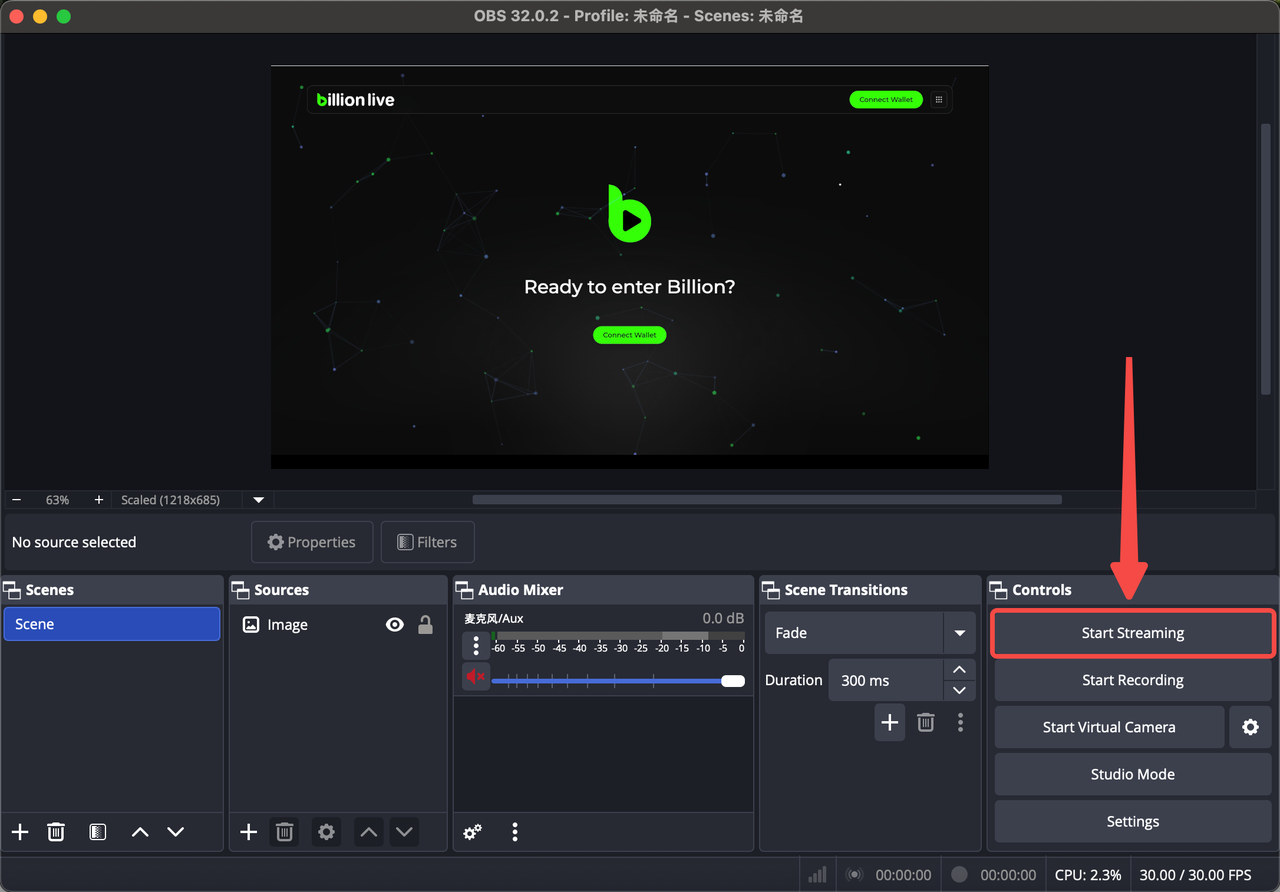Open source properties gear in Sources panel
1280x892 pixels.
click(326, 832)
